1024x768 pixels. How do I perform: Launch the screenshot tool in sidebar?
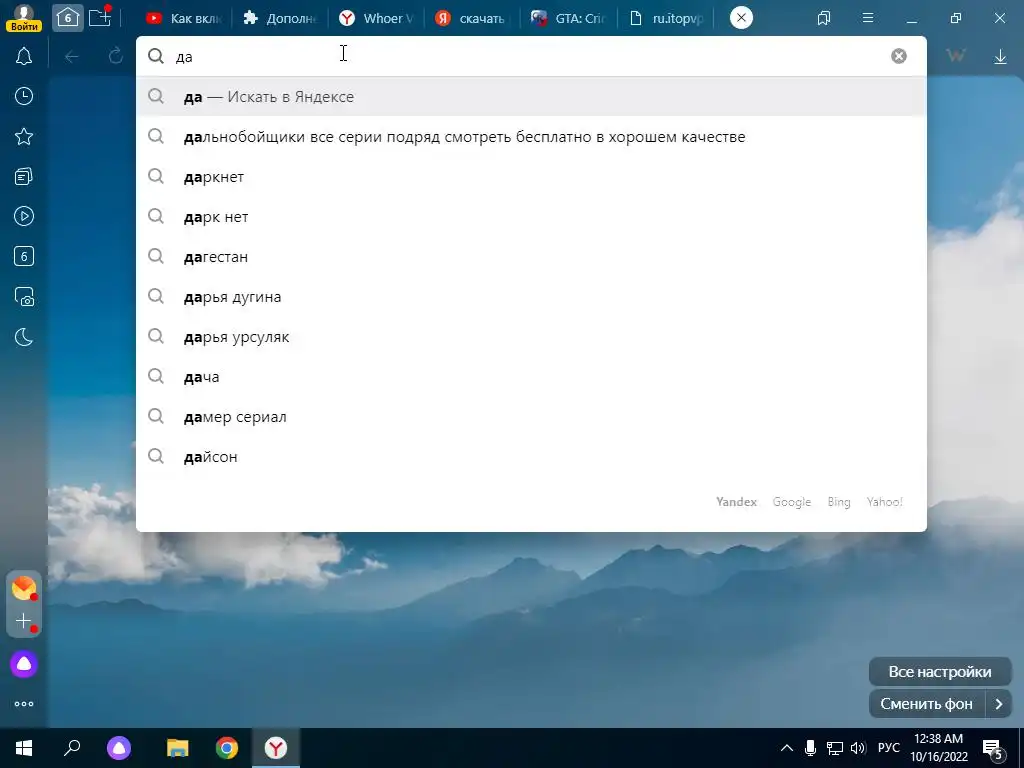click(24, 296)
